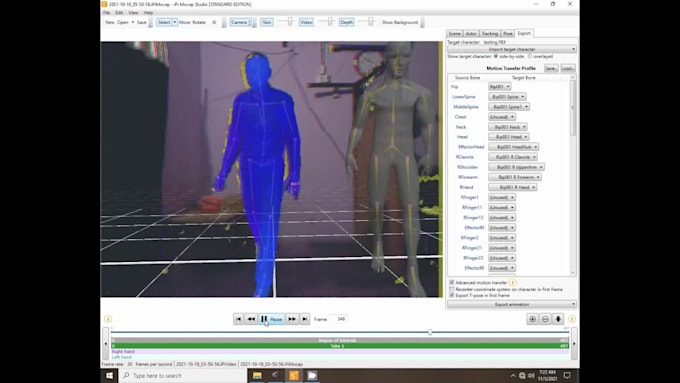
Task: Open the Neck target bone dropdown
Action: pyautogui.click(x=507, y=127)
